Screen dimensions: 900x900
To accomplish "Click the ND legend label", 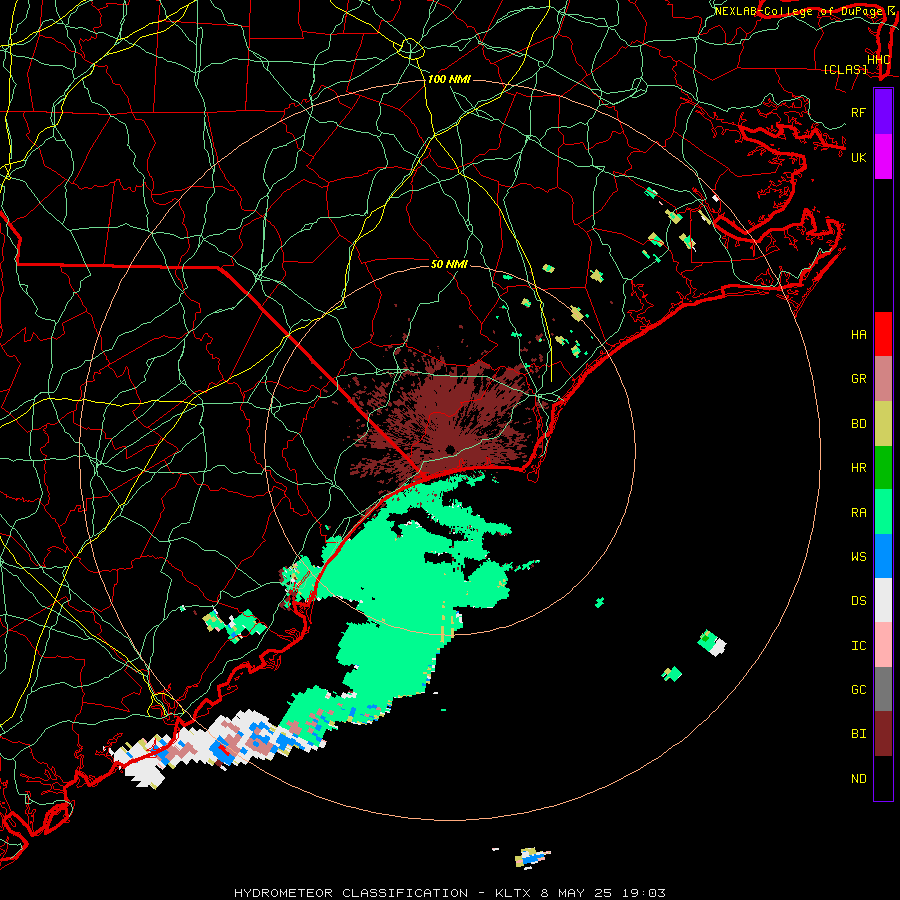I will (858, 779).
